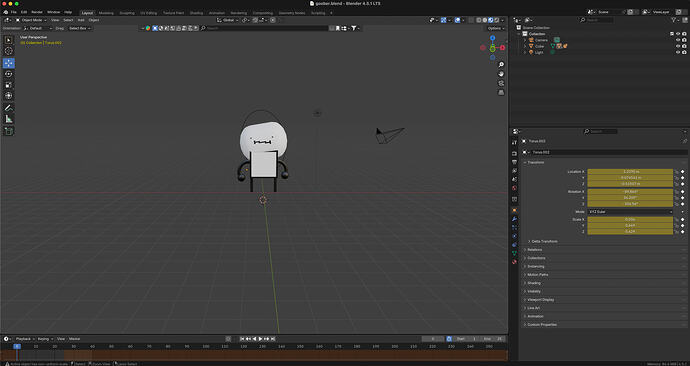Open the Add menu in viewport header
Viewport: 690px width, 366px height.
tap(81, 20)
